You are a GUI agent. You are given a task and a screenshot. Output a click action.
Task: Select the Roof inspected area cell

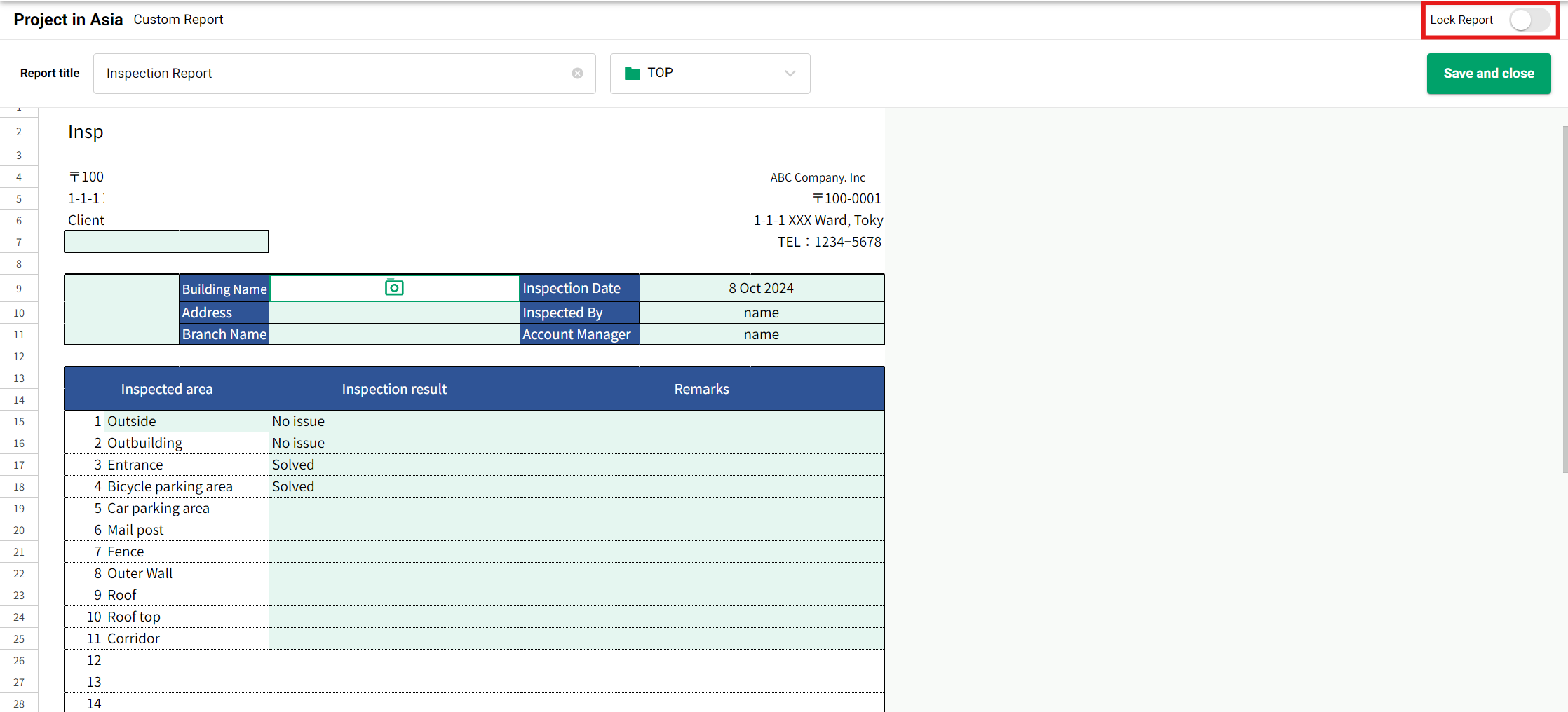pos(186,595)
